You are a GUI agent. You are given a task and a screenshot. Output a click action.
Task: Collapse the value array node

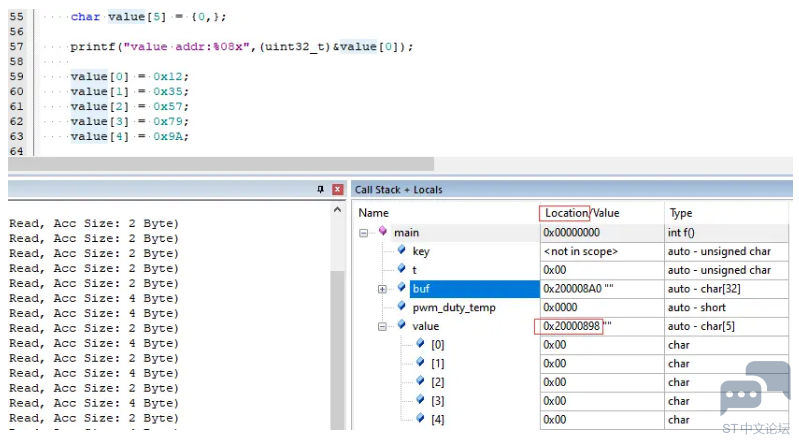[x=382, y=327]
